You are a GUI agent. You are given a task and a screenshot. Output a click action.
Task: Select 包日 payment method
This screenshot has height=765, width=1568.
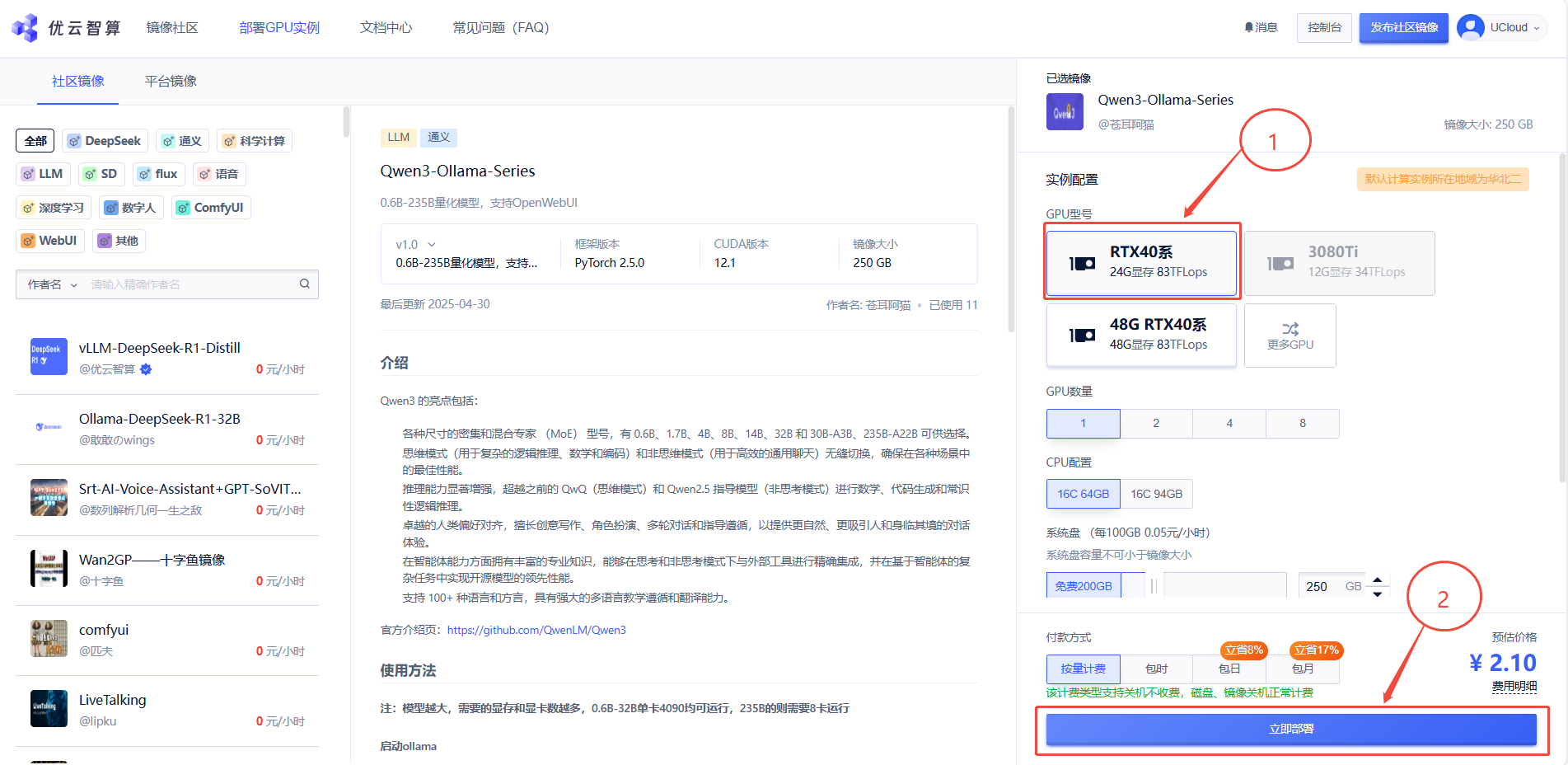point(1229,669)
